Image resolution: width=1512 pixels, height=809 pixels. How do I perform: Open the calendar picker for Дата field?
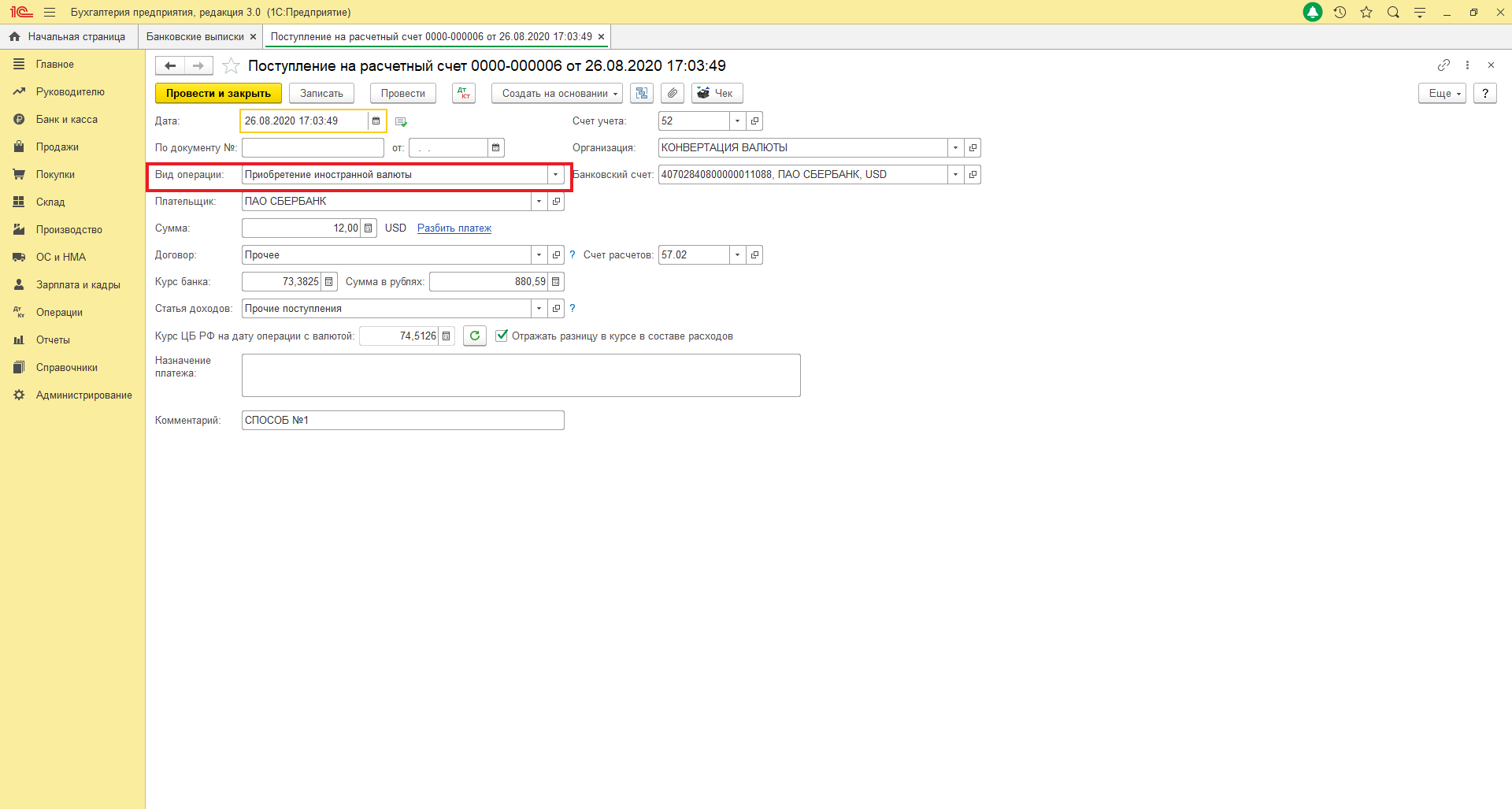click(x=376, y=121)
